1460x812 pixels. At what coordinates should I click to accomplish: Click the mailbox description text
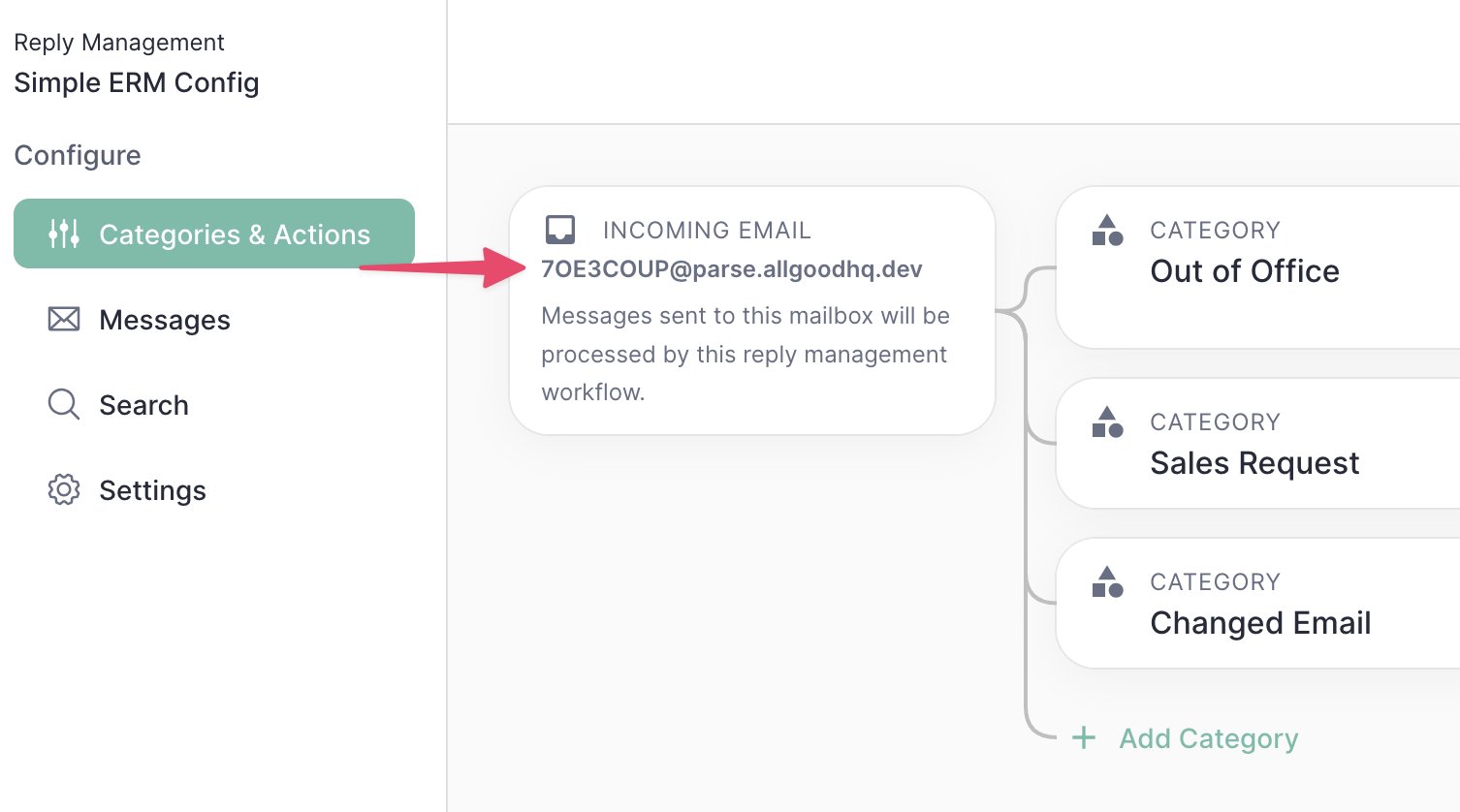(x=746, y=354)
